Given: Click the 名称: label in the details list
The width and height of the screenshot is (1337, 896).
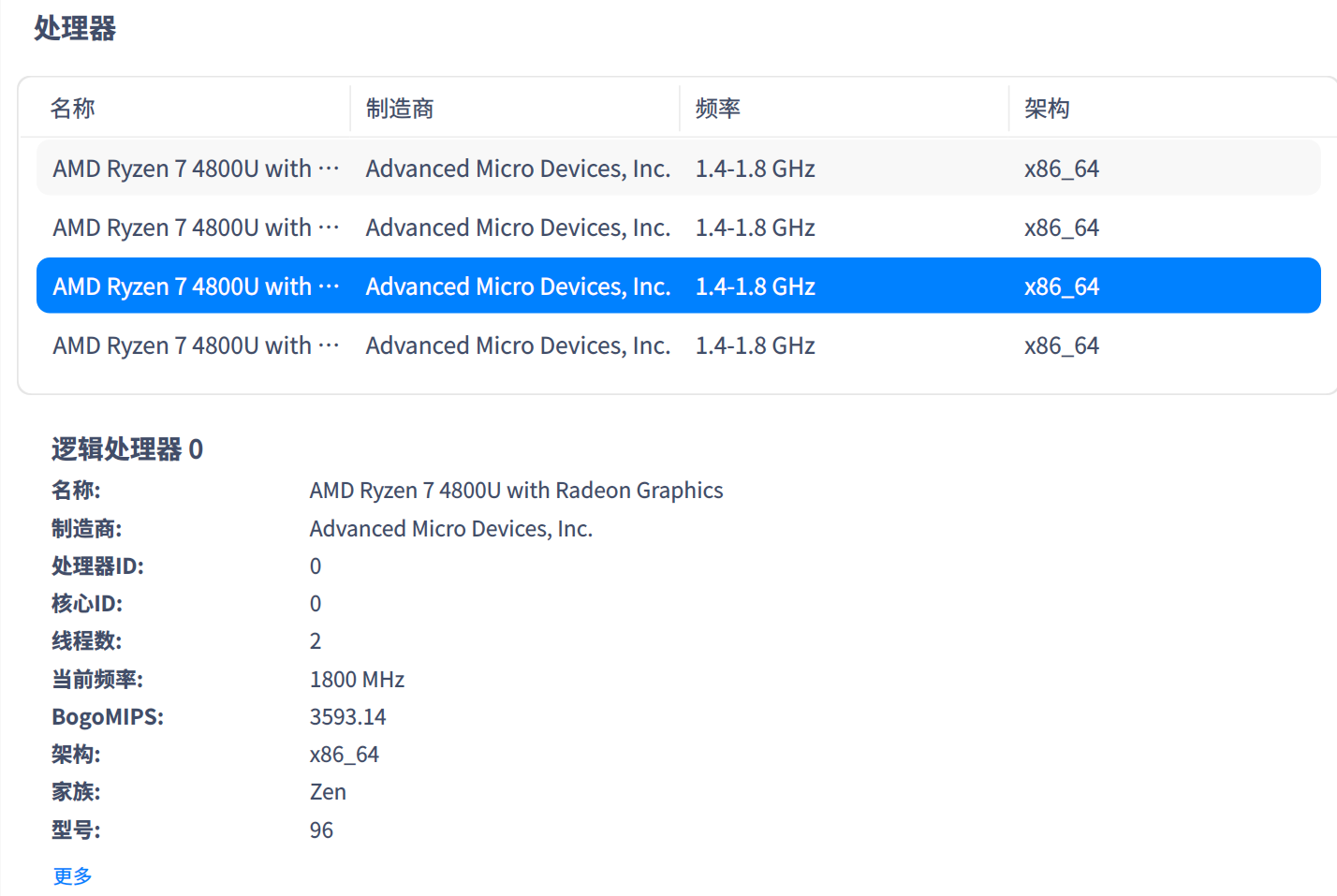Looking at the screenshot, I should pyautogui.click(x=76, y=491).
